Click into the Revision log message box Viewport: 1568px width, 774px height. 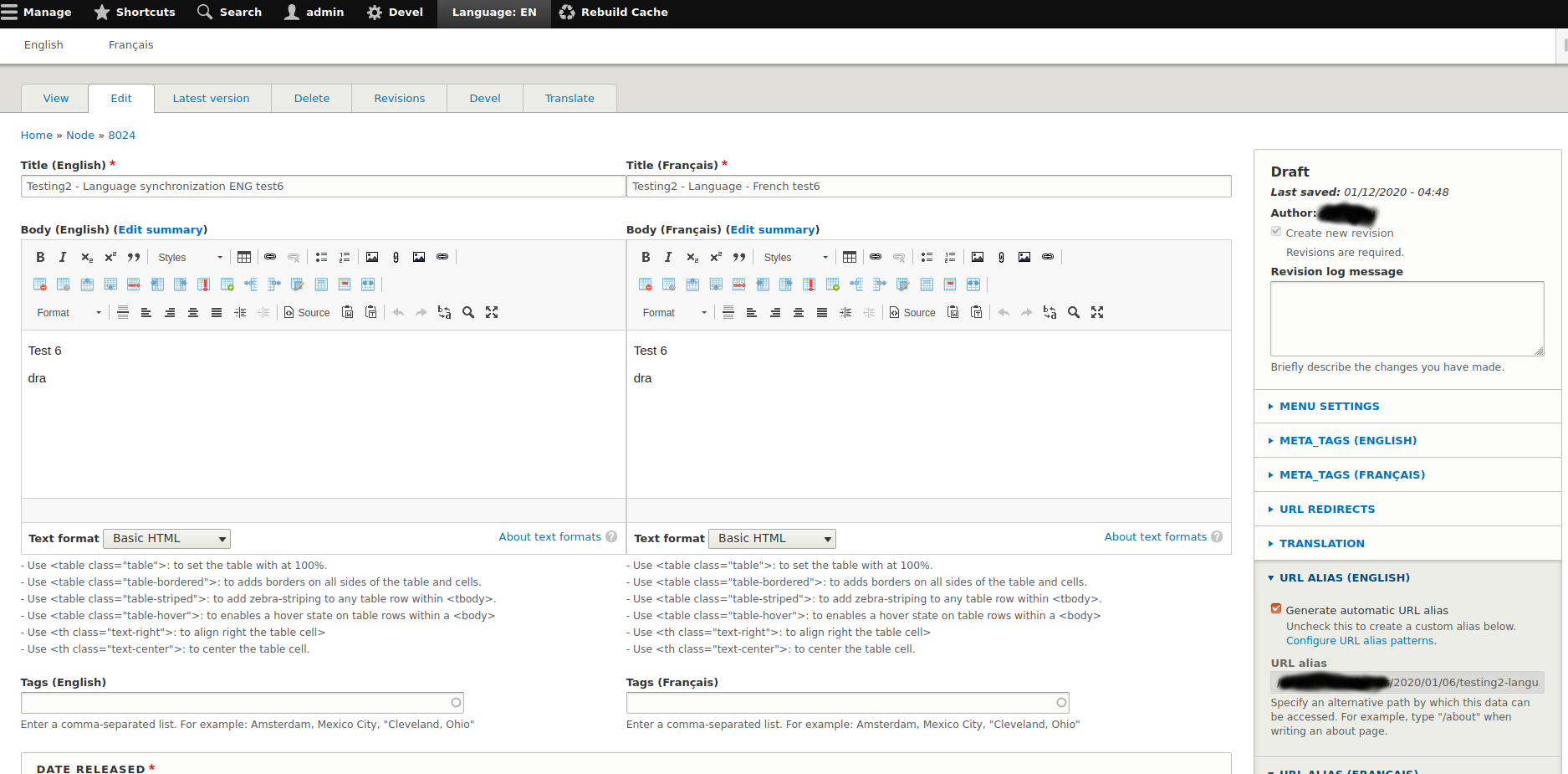point(1407,318)
